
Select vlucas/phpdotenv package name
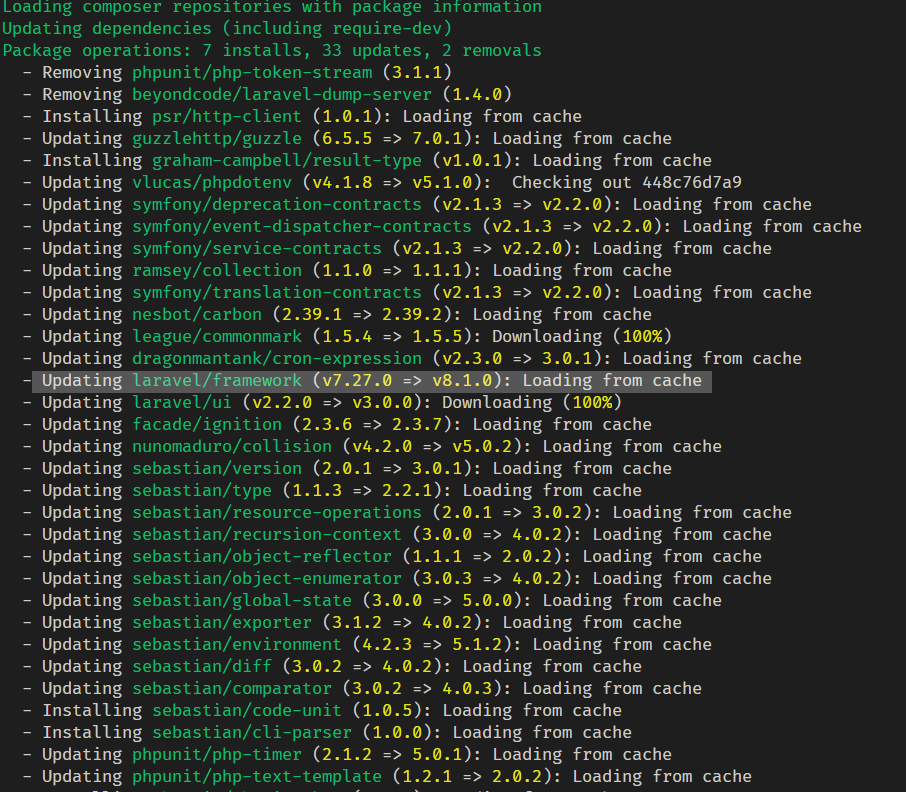click(x=211, y=183)
